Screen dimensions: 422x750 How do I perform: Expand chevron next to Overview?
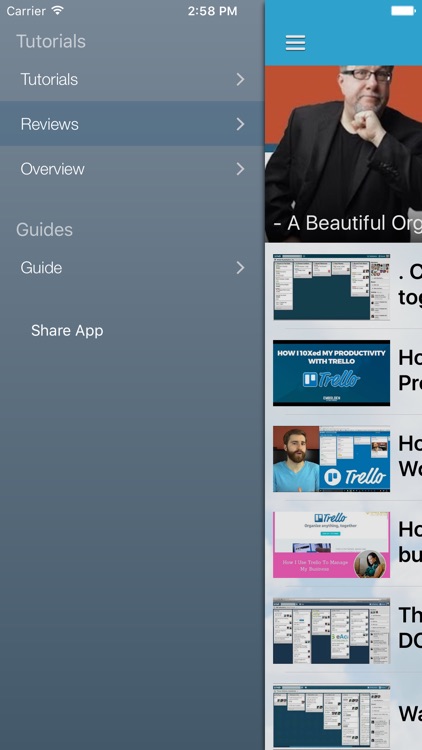(240, 169)
